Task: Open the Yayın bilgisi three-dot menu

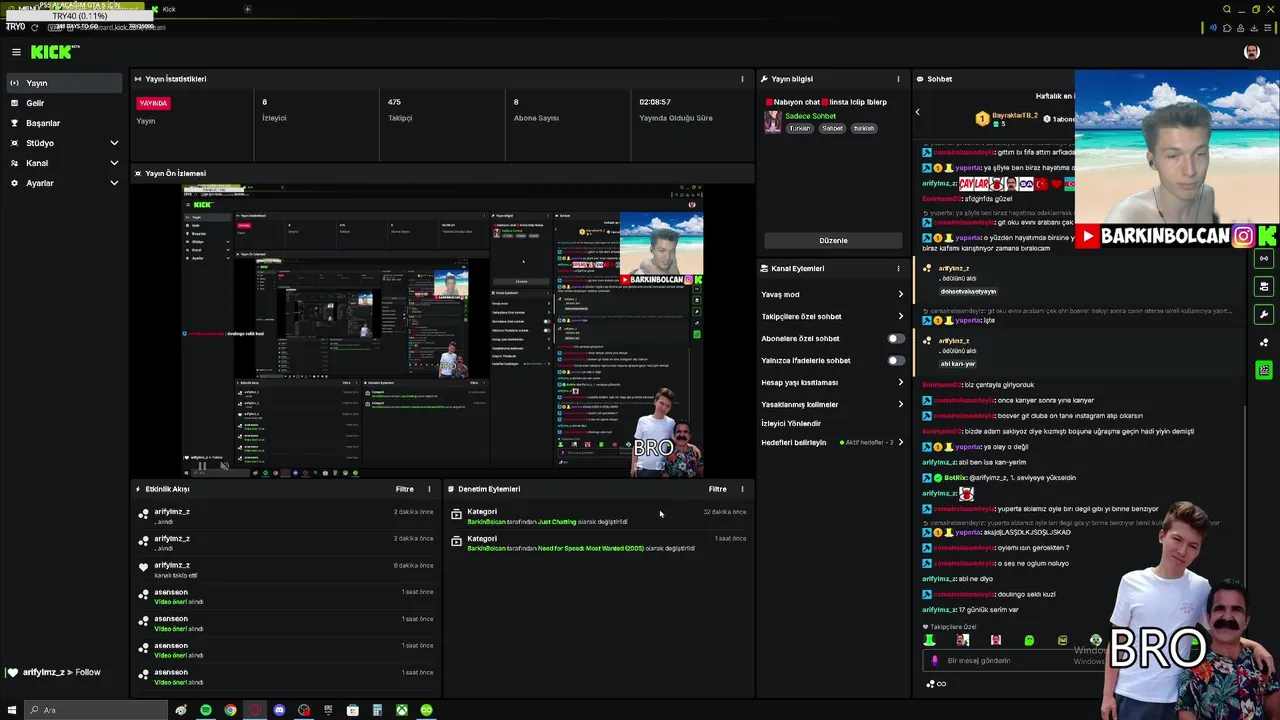Action: click(898, 79)
